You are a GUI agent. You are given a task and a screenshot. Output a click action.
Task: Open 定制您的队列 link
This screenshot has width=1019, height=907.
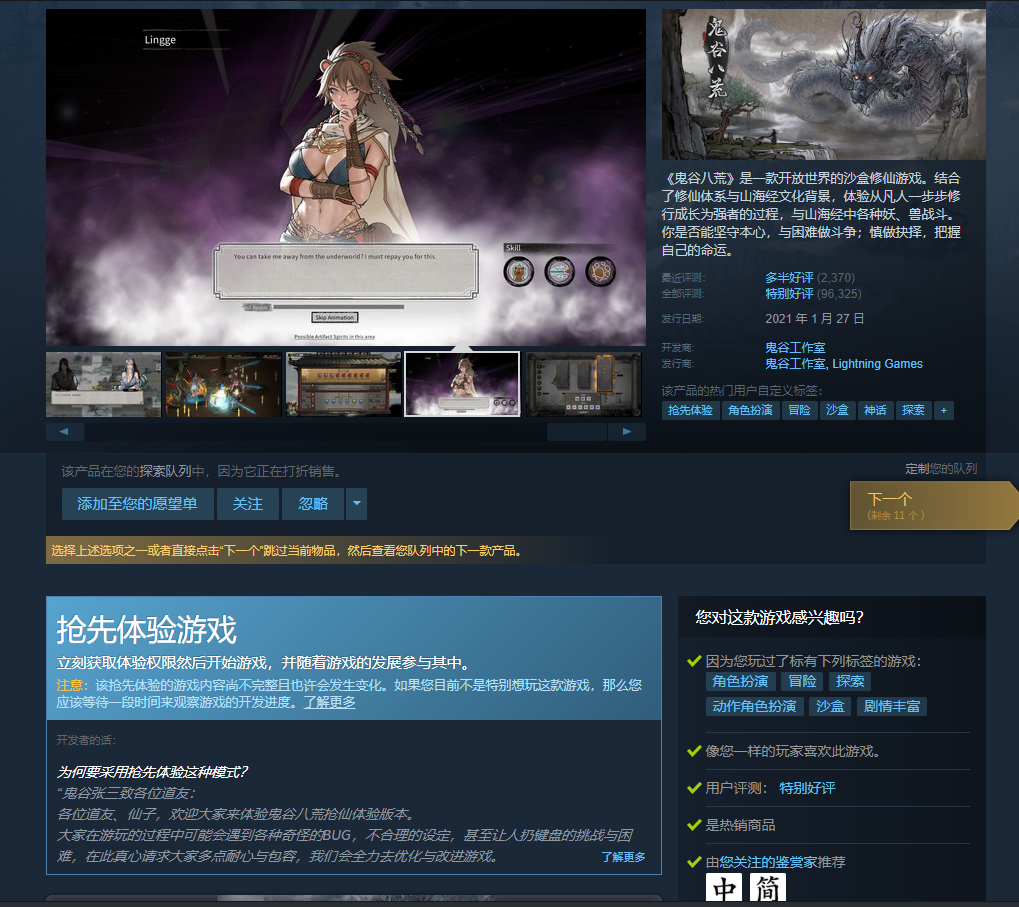click(941, 468)
